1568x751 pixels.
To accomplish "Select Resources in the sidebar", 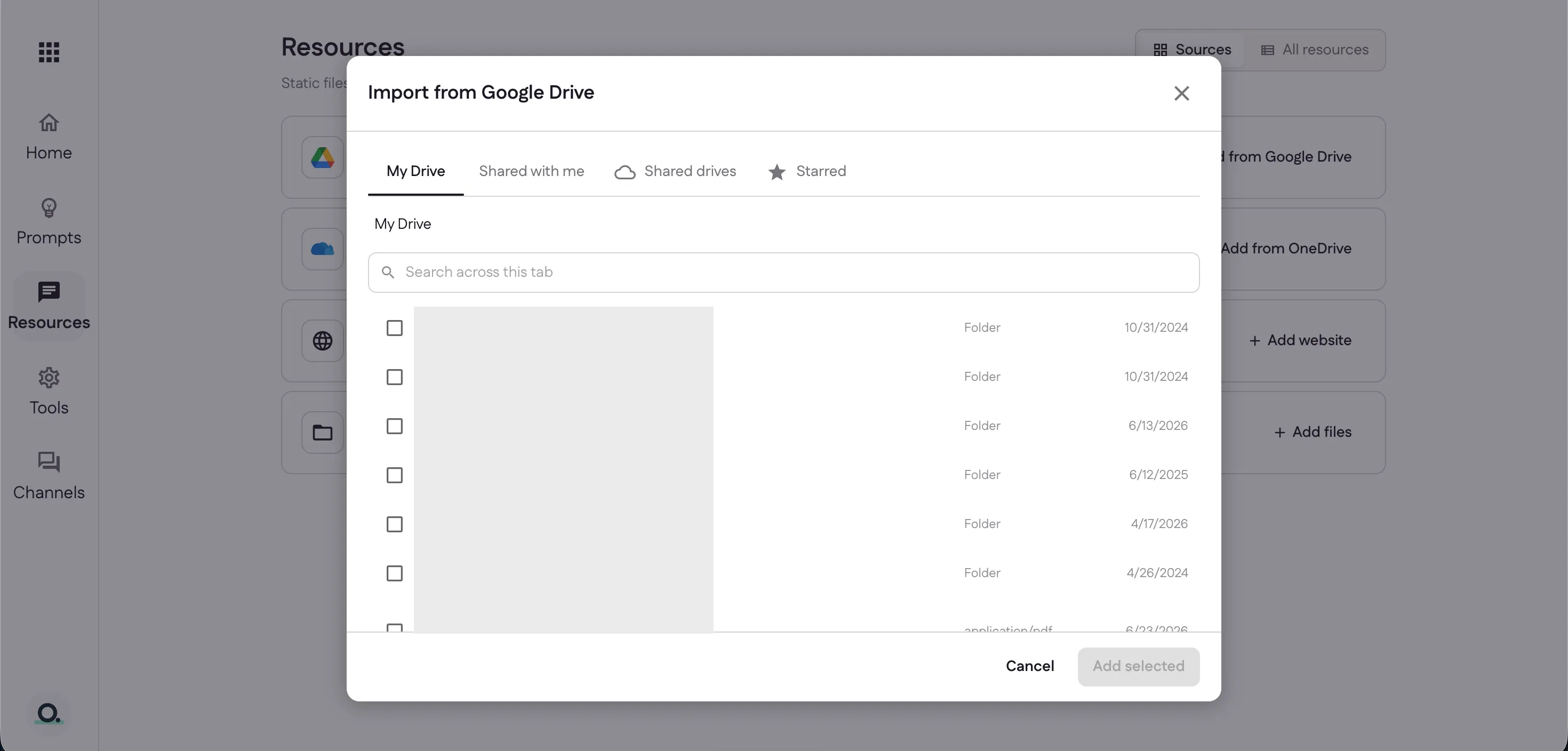I will coord(49,306).
